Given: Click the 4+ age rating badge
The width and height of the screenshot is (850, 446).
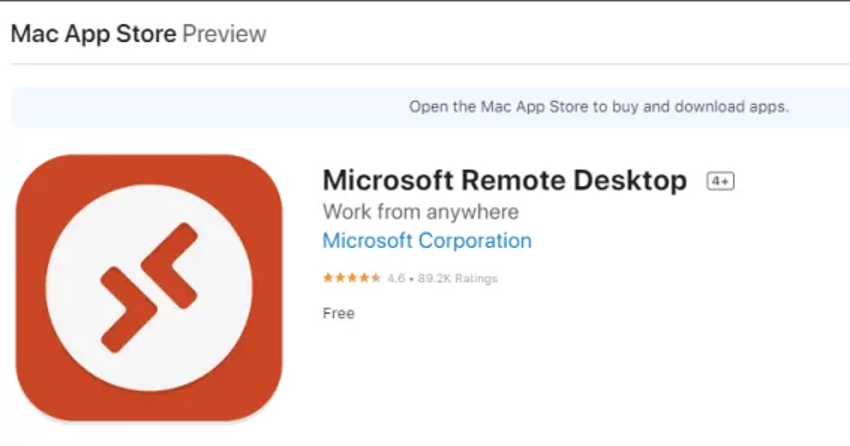Looking at the screenshot, I should pyautogui.click(x=720, y=181).
